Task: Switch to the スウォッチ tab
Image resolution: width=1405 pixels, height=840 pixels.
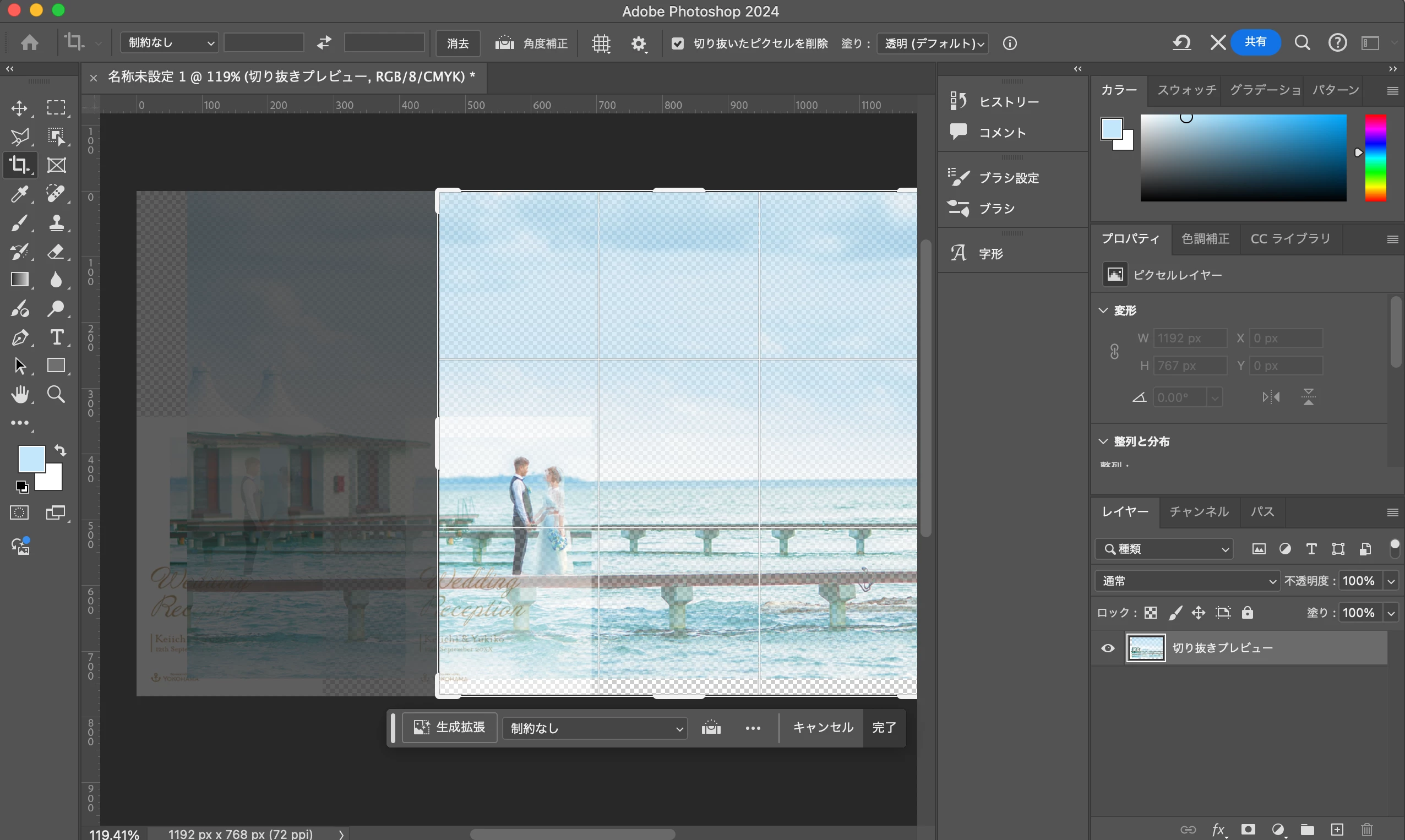Action: (x=1186, y=90)
